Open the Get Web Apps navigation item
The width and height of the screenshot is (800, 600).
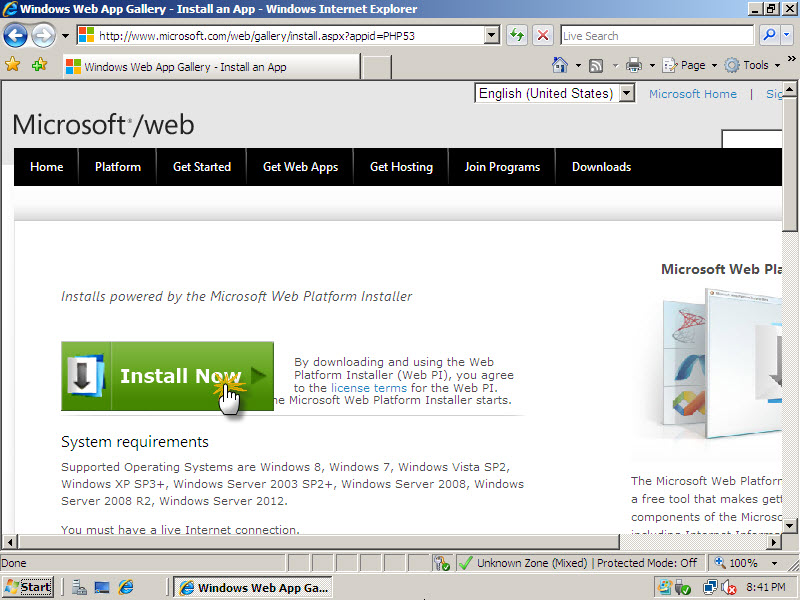(301, 167)
